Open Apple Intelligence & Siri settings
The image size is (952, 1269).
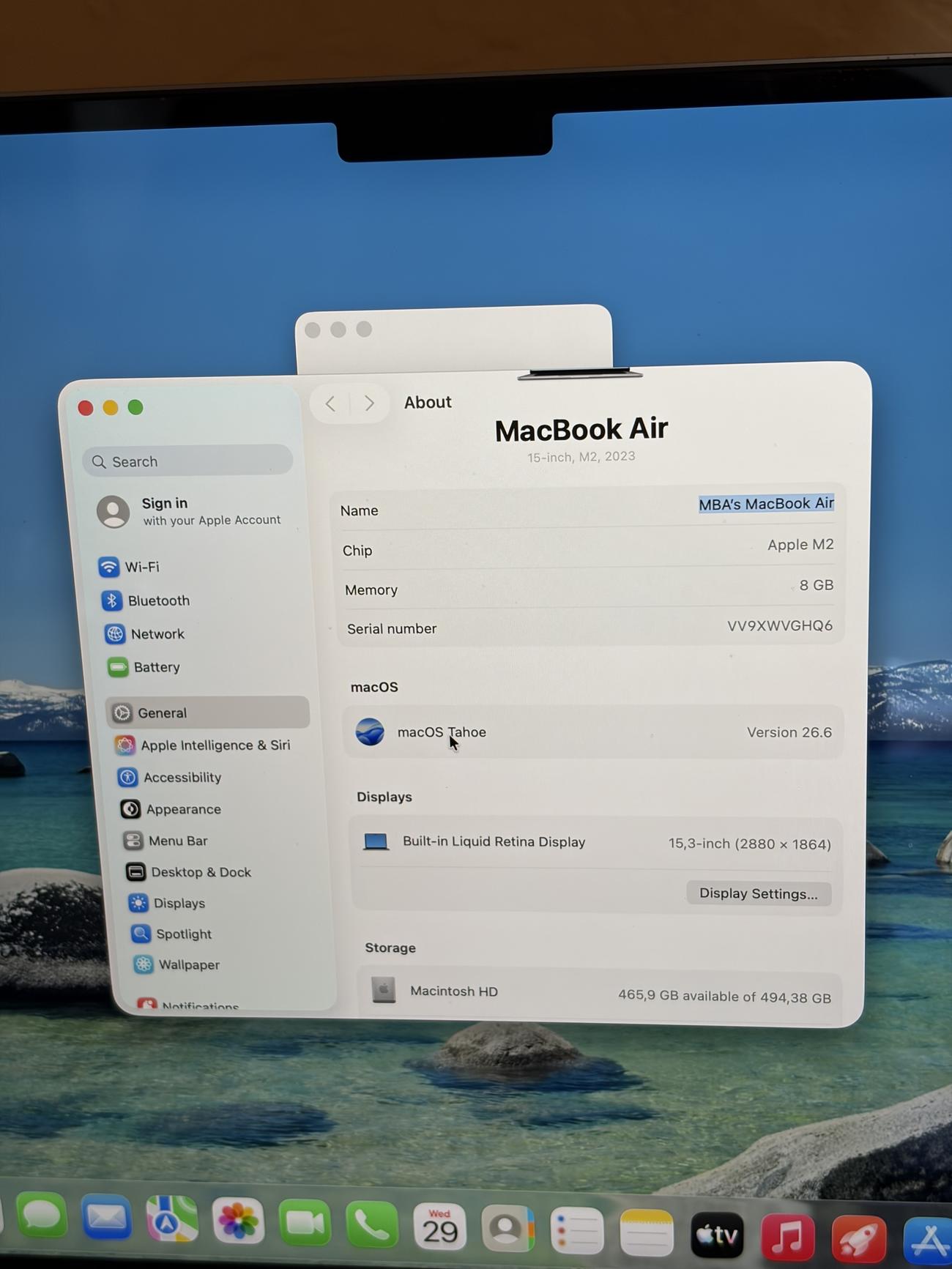click(203, 745)
